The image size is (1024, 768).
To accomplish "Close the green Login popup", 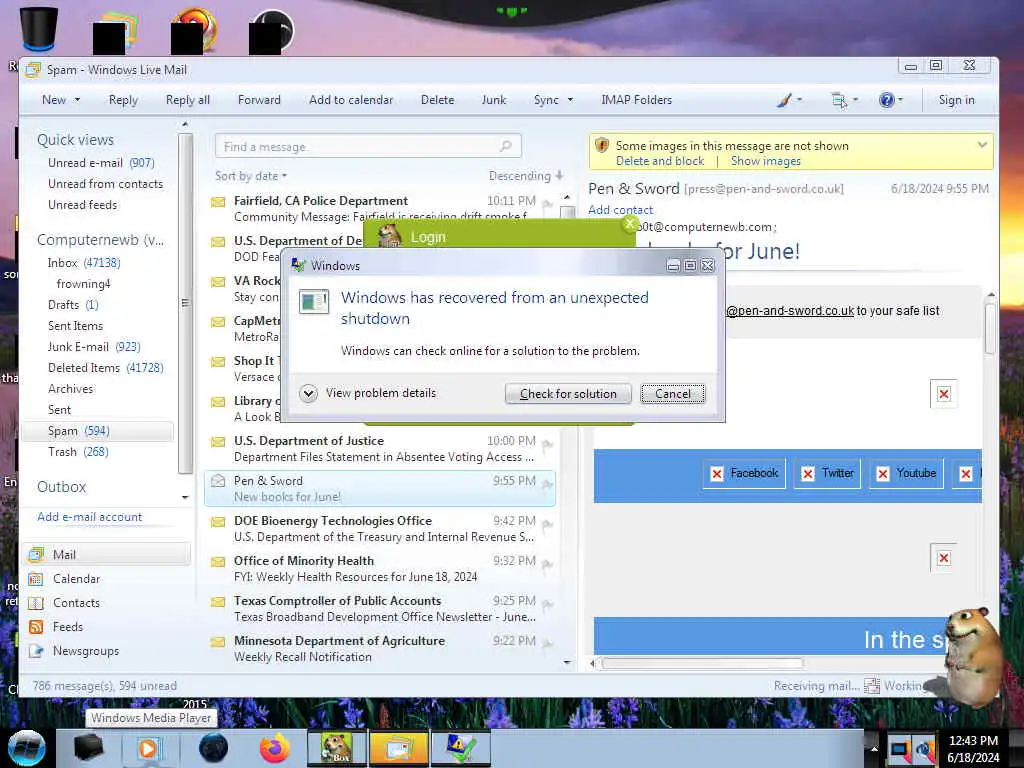I will pos(630,224).
